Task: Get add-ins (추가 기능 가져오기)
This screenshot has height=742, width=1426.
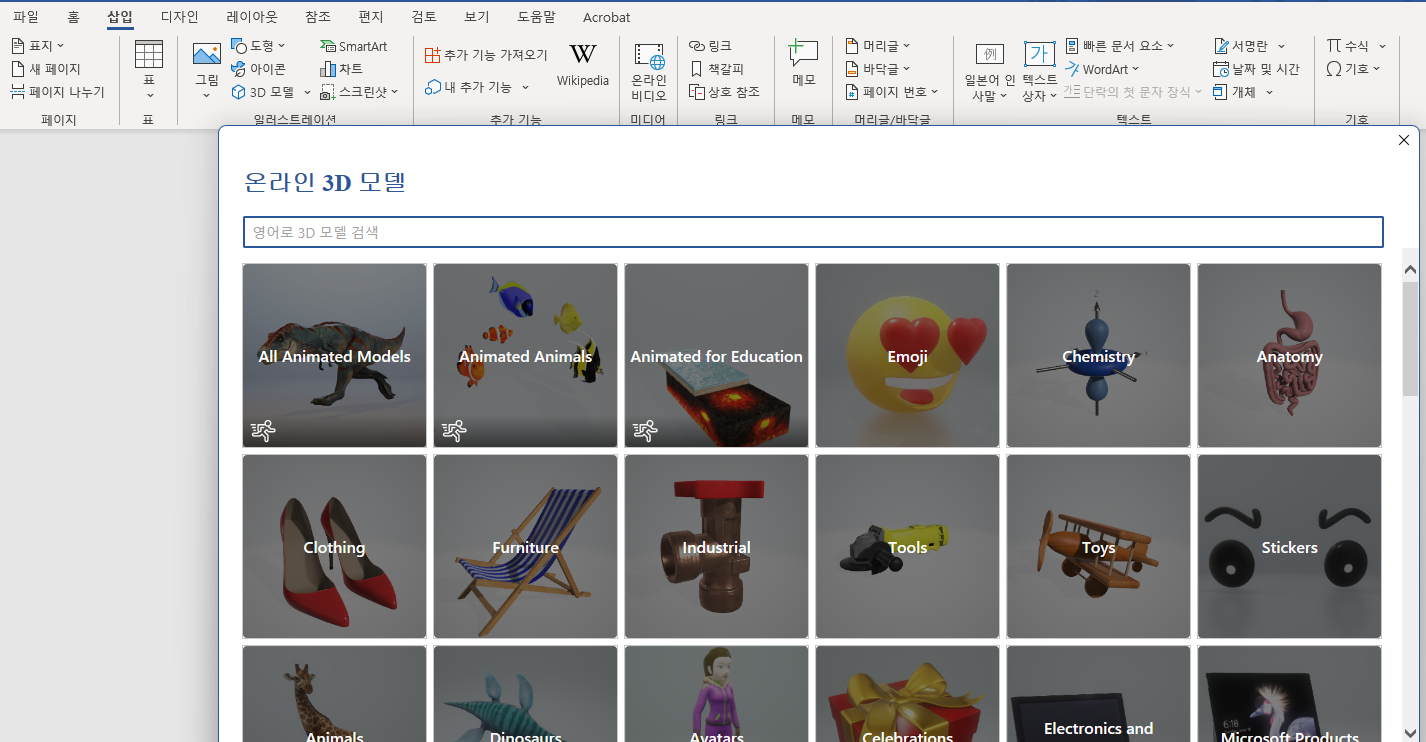Action: (x=487, y=55)
